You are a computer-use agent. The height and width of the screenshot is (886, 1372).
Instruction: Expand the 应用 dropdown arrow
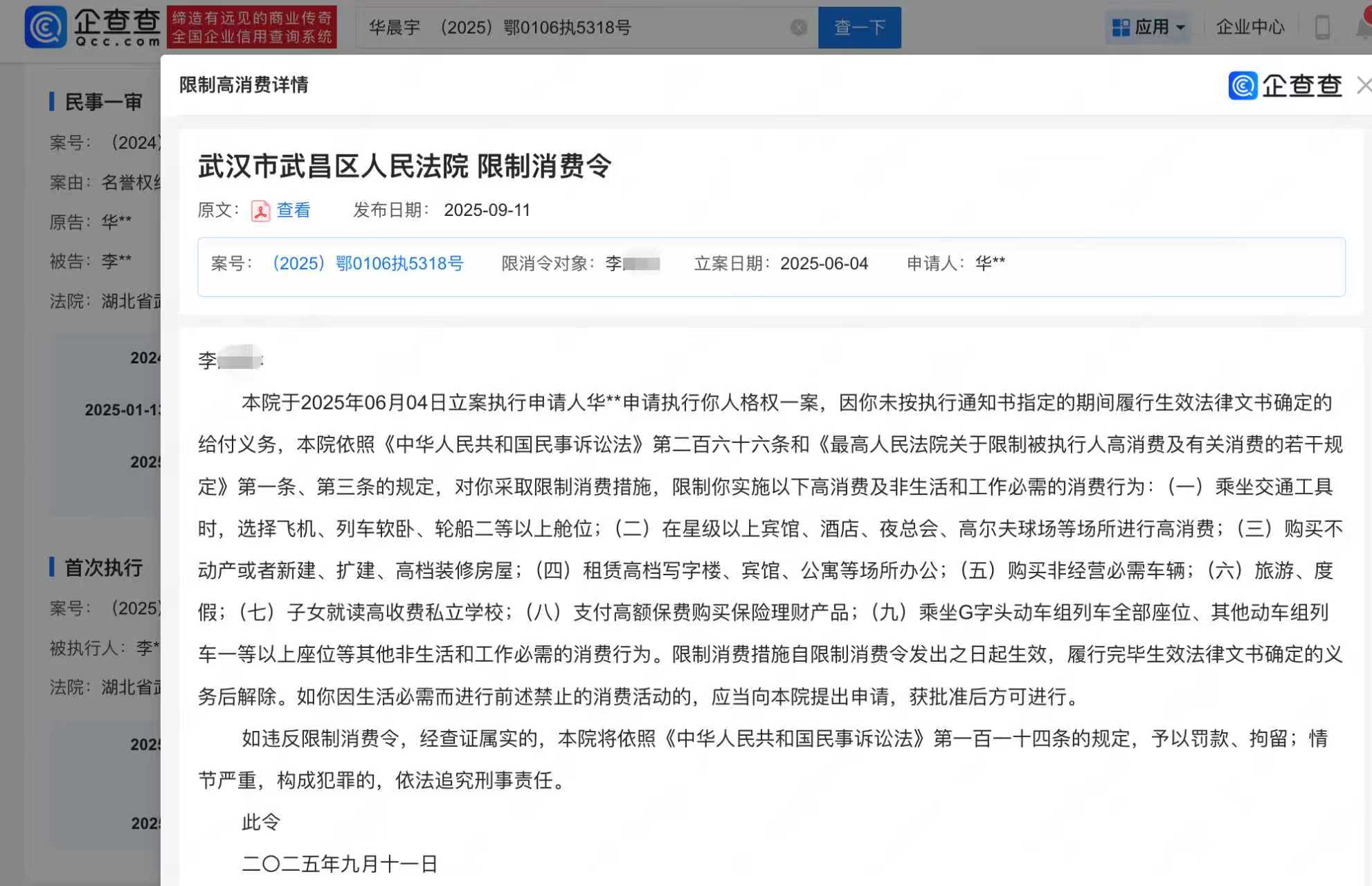(x=1181, y=28)
